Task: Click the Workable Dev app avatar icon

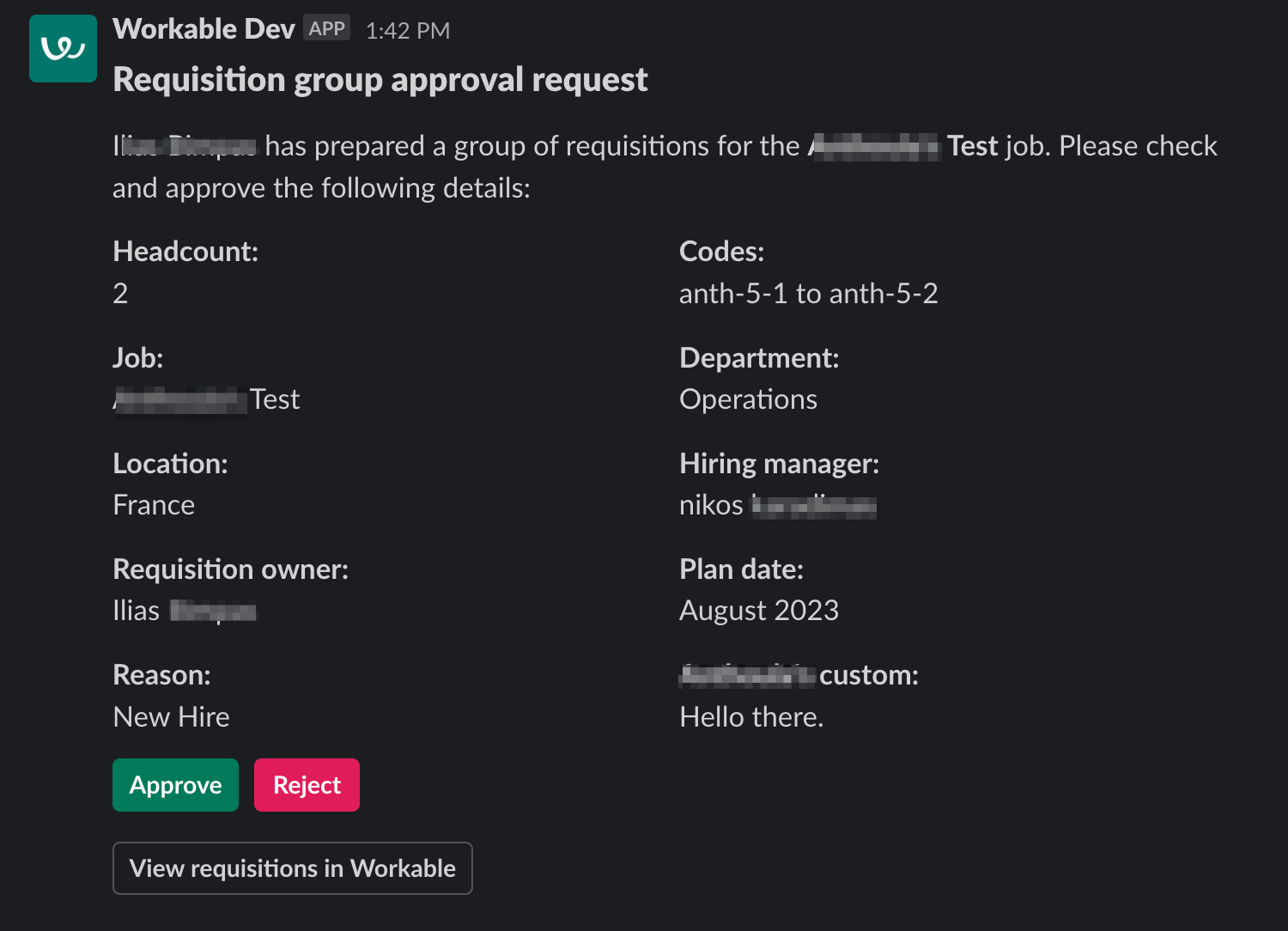Action: tap(63, 48)
